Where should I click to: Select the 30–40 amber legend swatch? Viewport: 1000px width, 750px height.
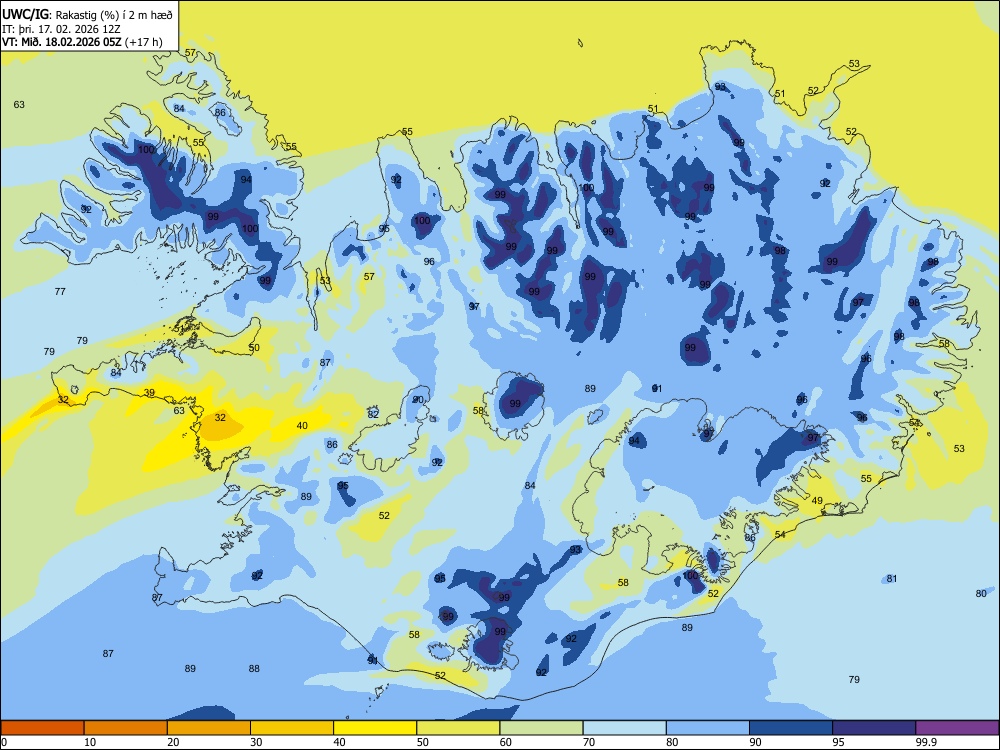click(292, 728)
